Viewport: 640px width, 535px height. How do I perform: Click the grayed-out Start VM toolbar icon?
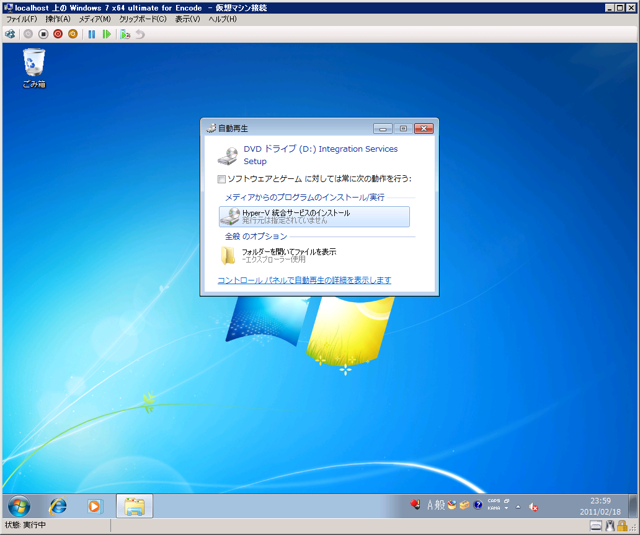[x=28, y=34]
